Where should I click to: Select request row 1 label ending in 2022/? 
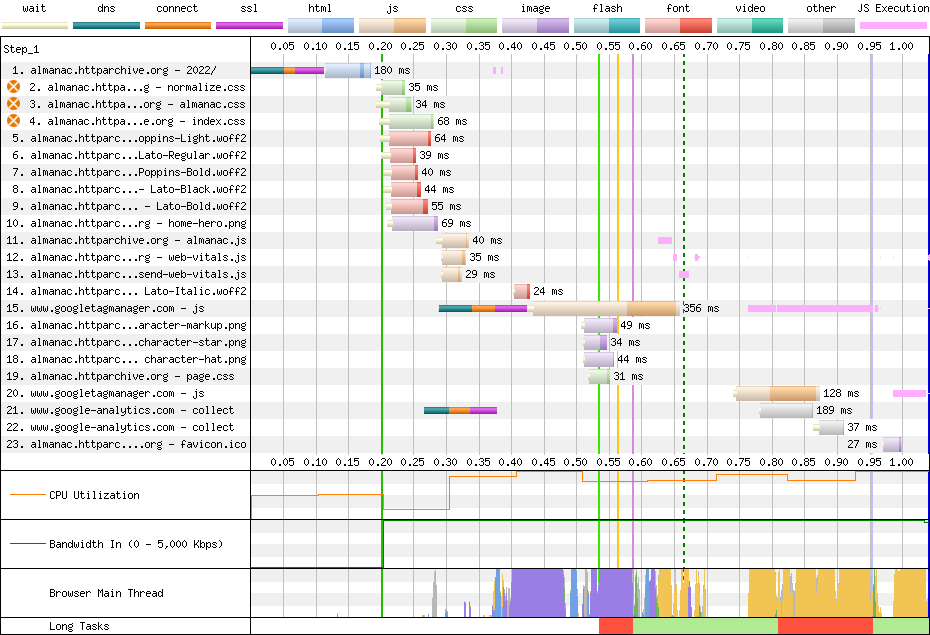pyautogui.click(x=114, y=70)
